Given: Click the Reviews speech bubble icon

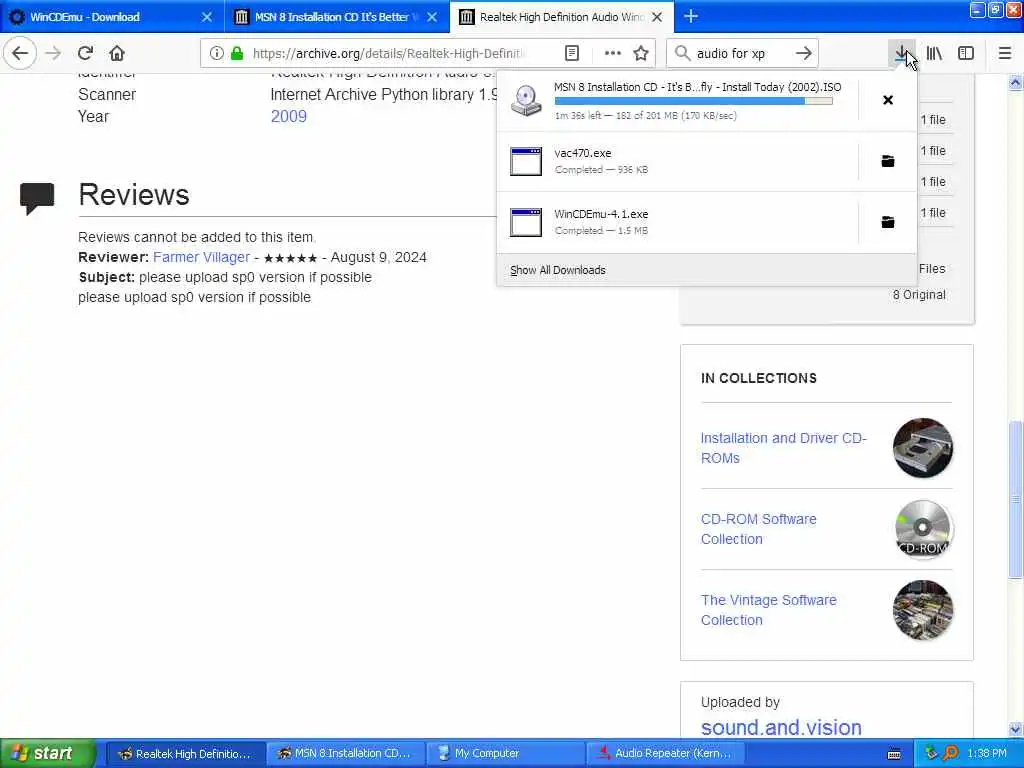Looking at the screenshot, I should [37, 199].
